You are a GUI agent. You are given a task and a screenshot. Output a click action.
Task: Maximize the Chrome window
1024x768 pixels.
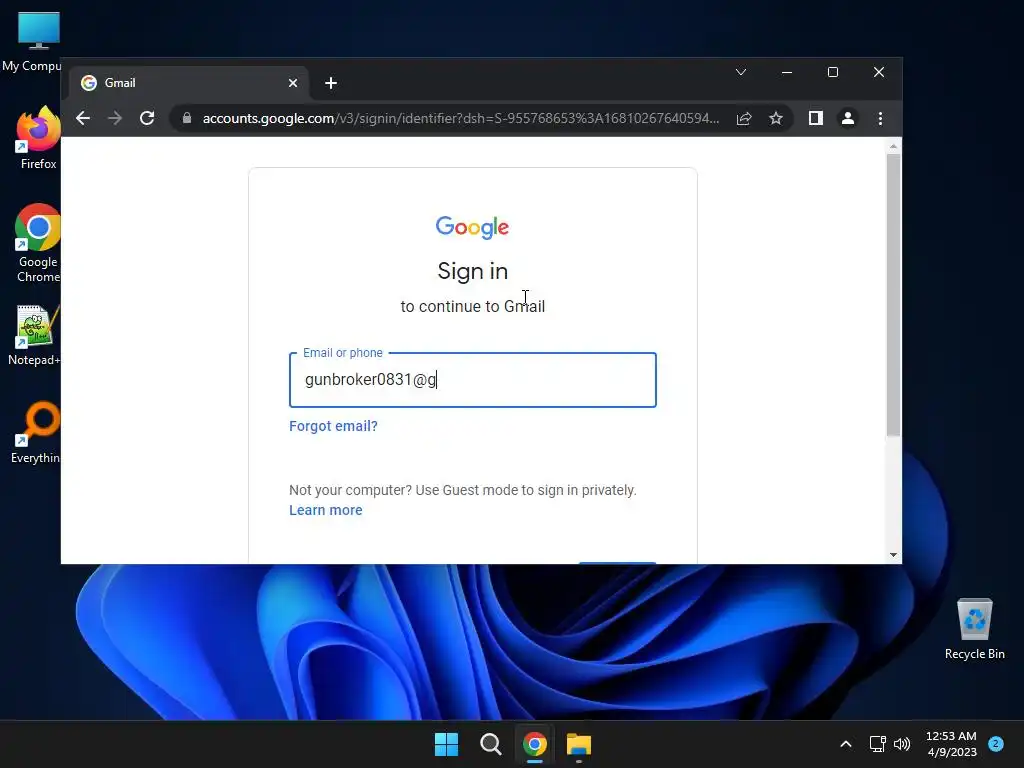833,72
